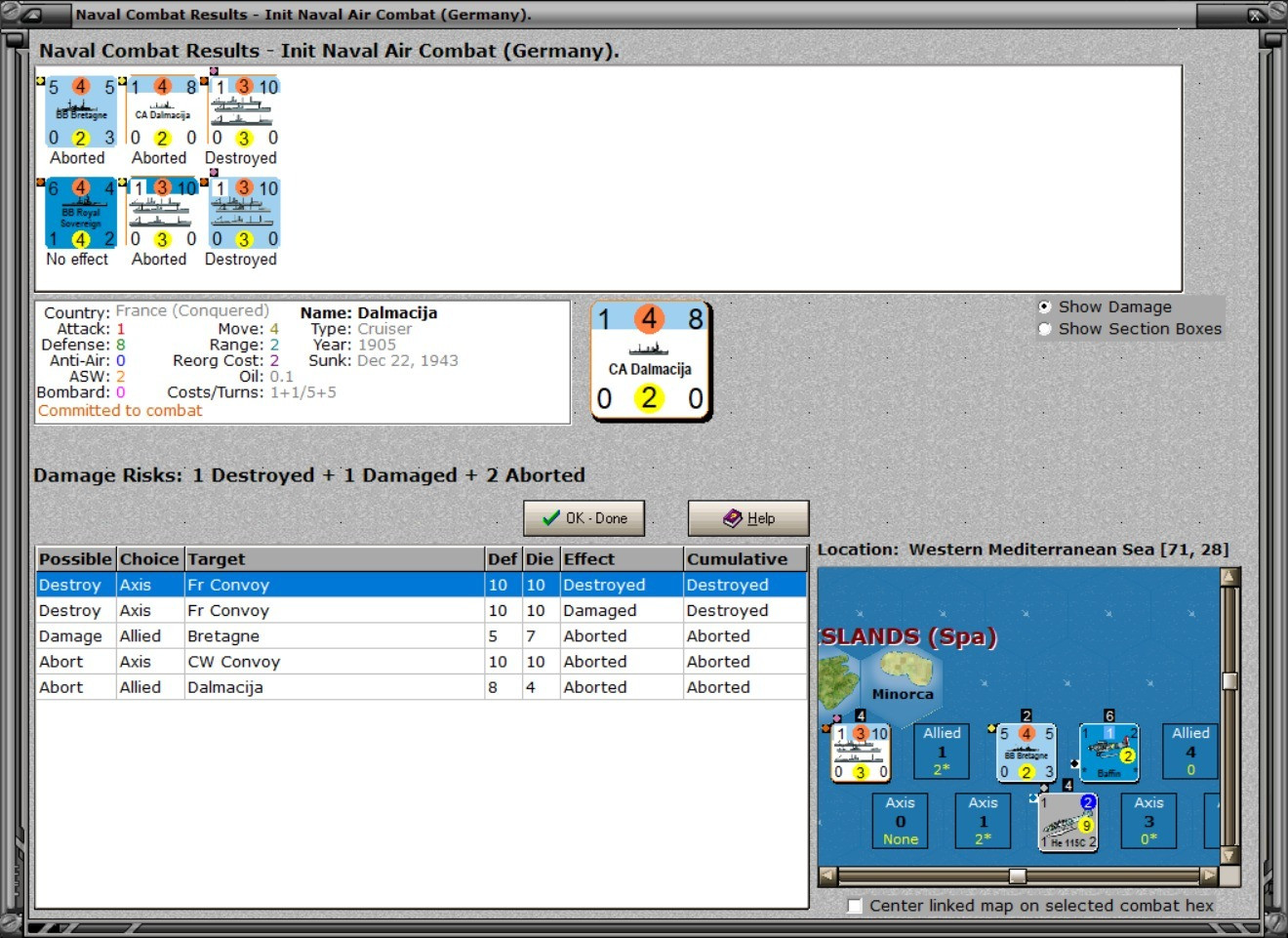Screen dimensions: 1288x938
Task: Select the Show Damage radio button
Action: (x=1045, y=306)
